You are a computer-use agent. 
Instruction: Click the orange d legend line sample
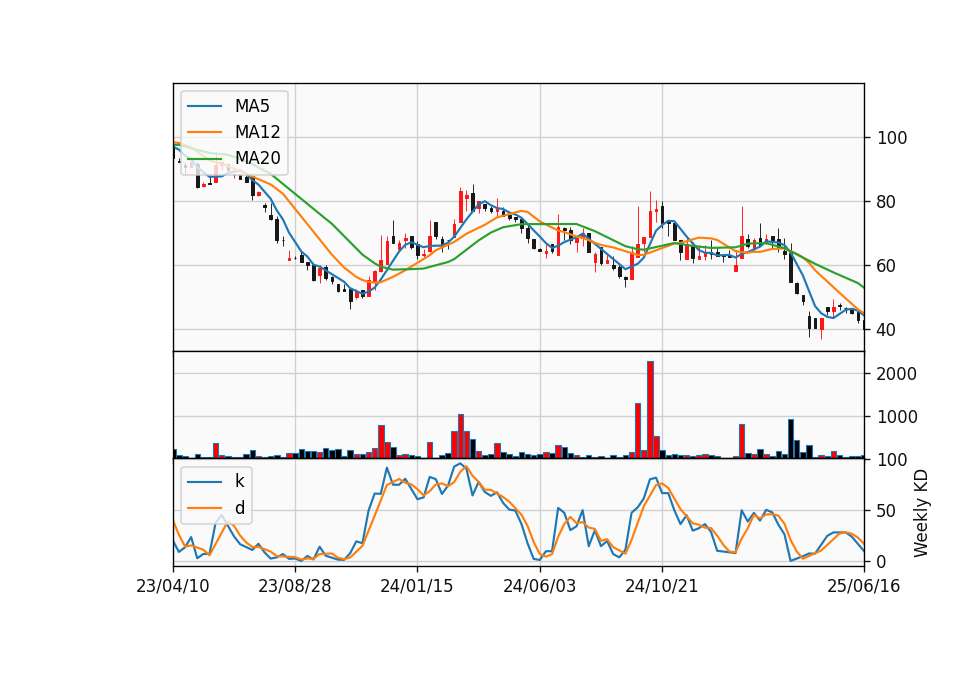204,508
